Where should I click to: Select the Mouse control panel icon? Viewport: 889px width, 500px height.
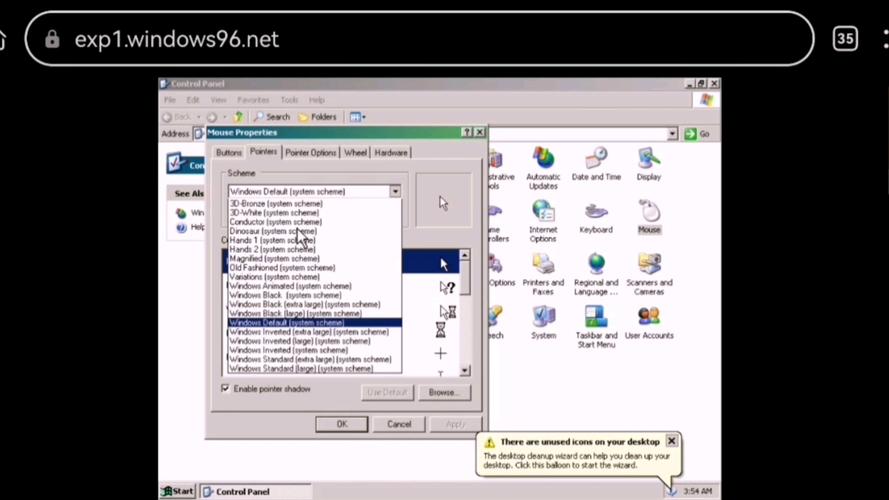(649, 217)
